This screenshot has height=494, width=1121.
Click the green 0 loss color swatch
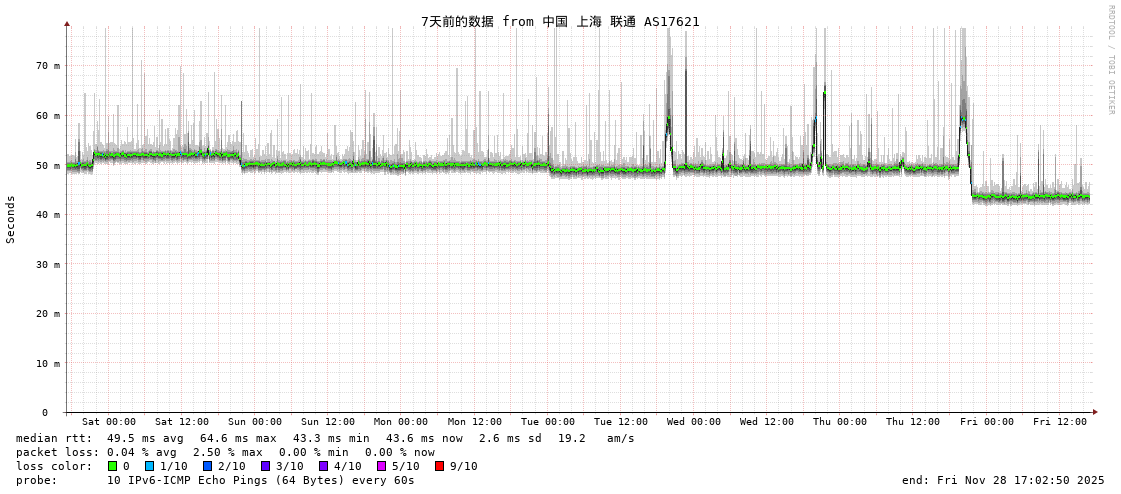[x=113, y=466]
